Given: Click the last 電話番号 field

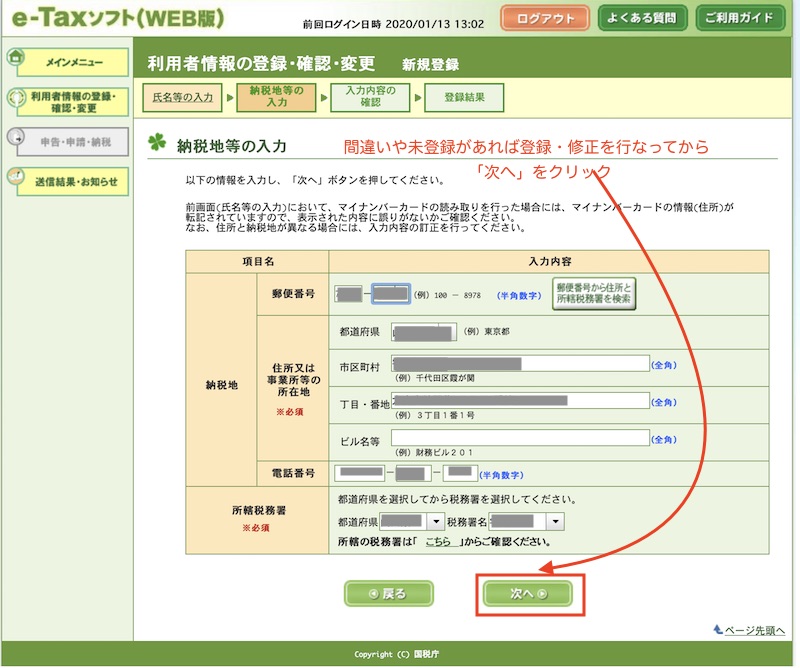Looking at the screenshot, I should click(x=460, y=473).
